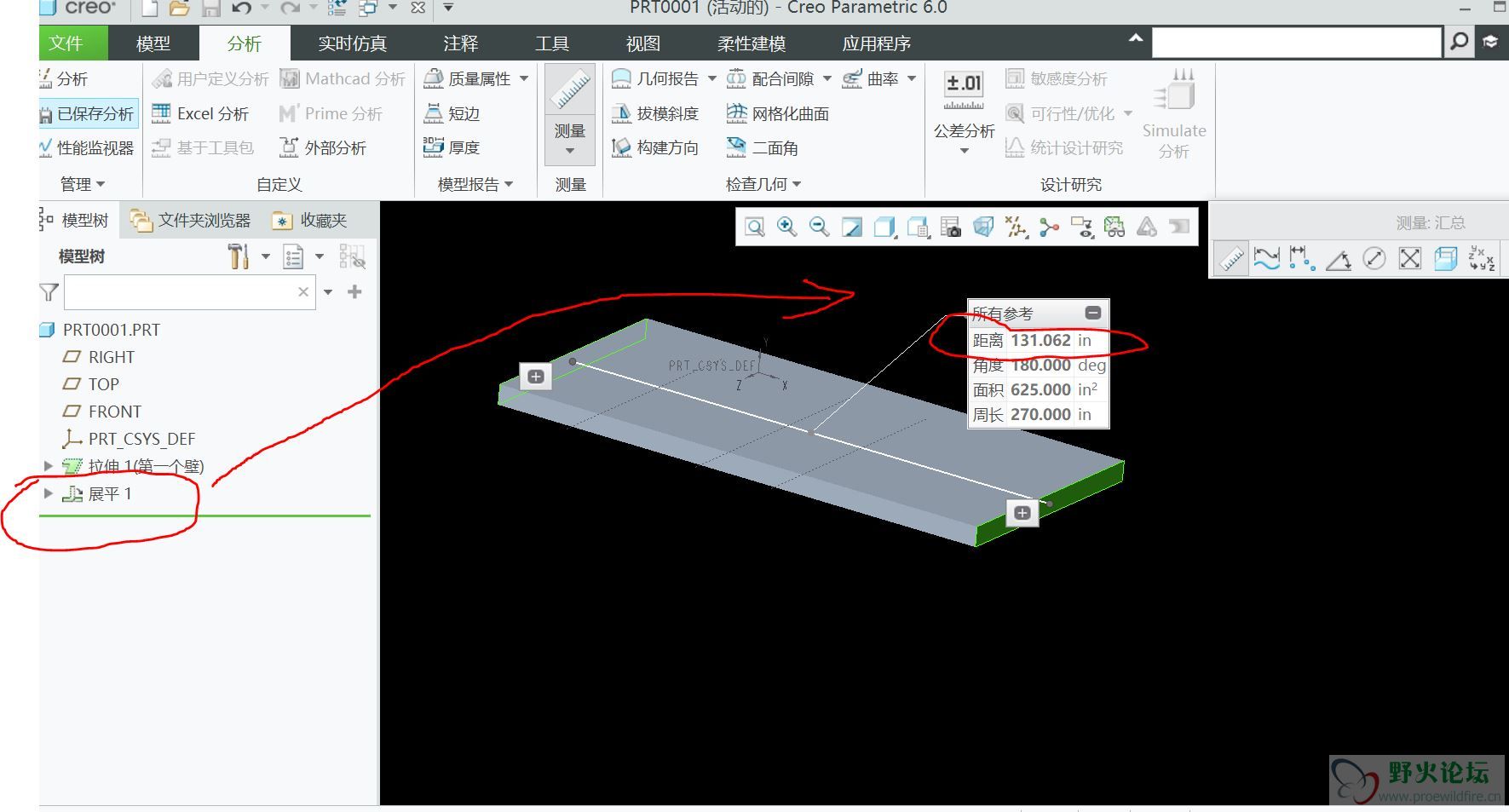This screenshot has width=1509, height=812.
Task: Select the measure Length wave icon
Action: (x=1266, y=259)
